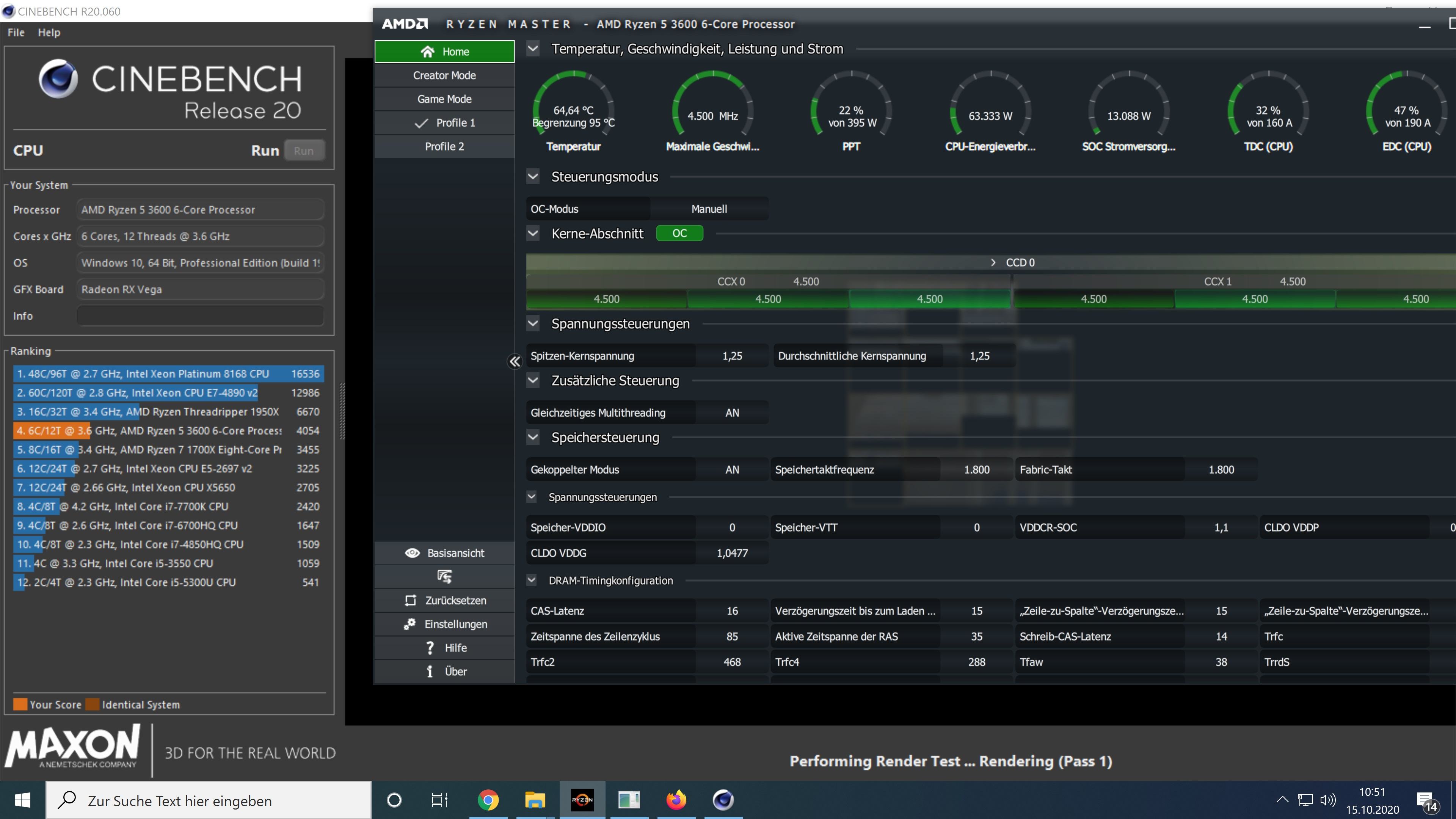
Task: Collapse the Speichersteuerung section
Action: [x=533, y=437]
